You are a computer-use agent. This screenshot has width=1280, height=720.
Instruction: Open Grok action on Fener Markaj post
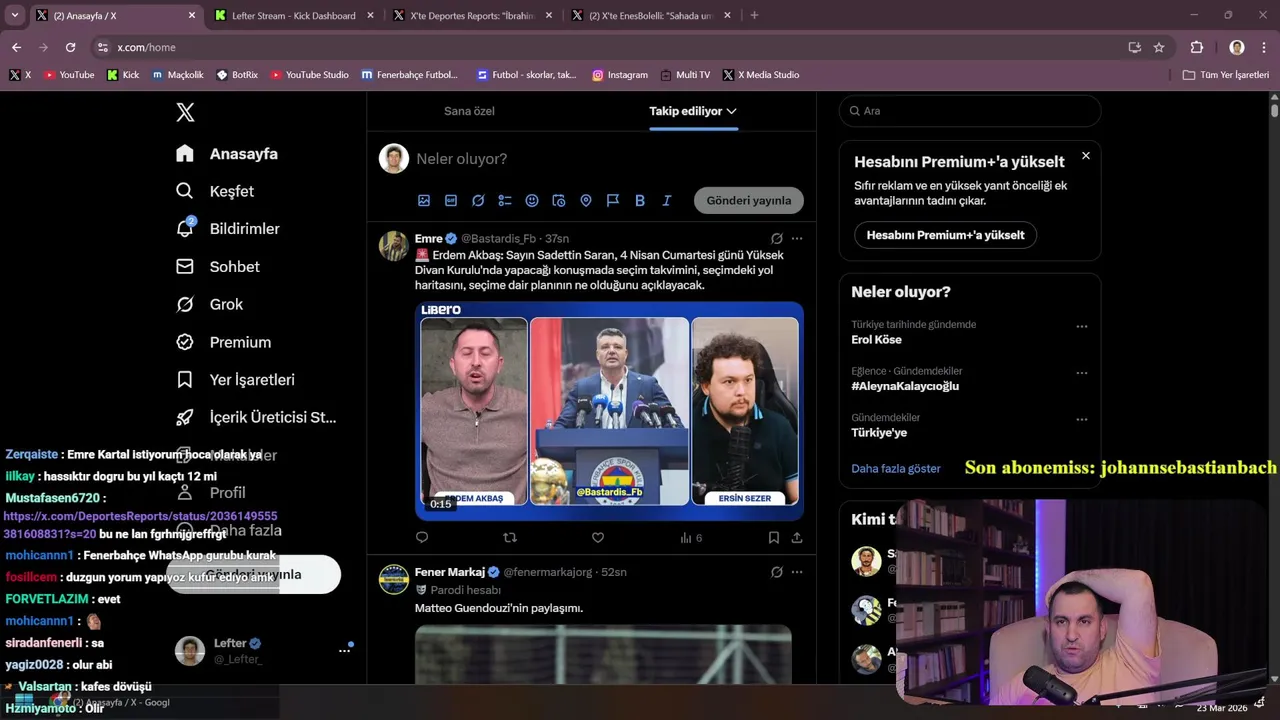777,572
